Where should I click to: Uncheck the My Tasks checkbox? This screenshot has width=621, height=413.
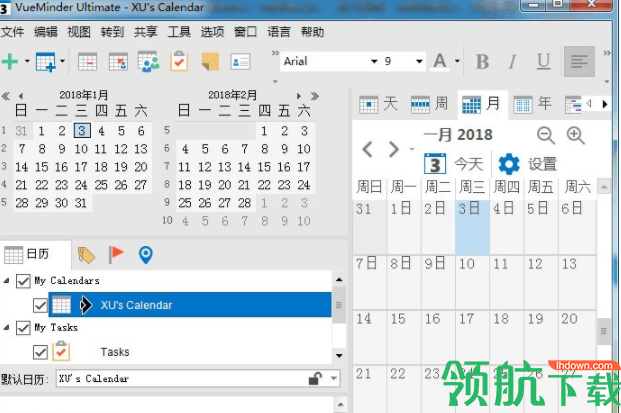tap(23, 327)
